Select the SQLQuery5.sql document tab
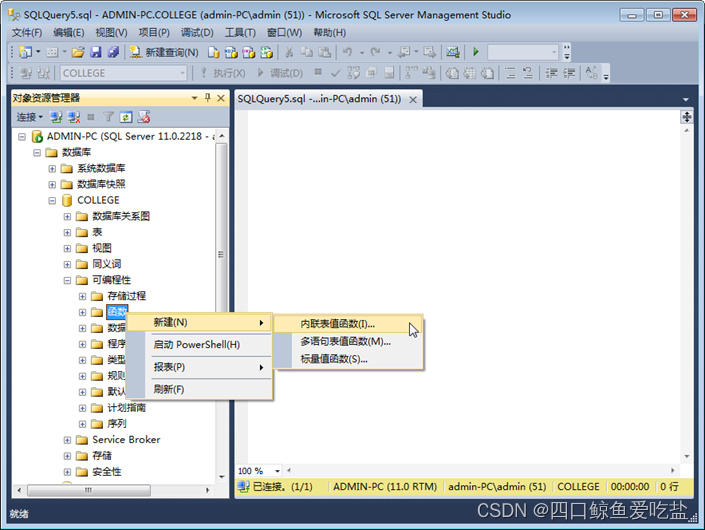 (x=319, y=99)
